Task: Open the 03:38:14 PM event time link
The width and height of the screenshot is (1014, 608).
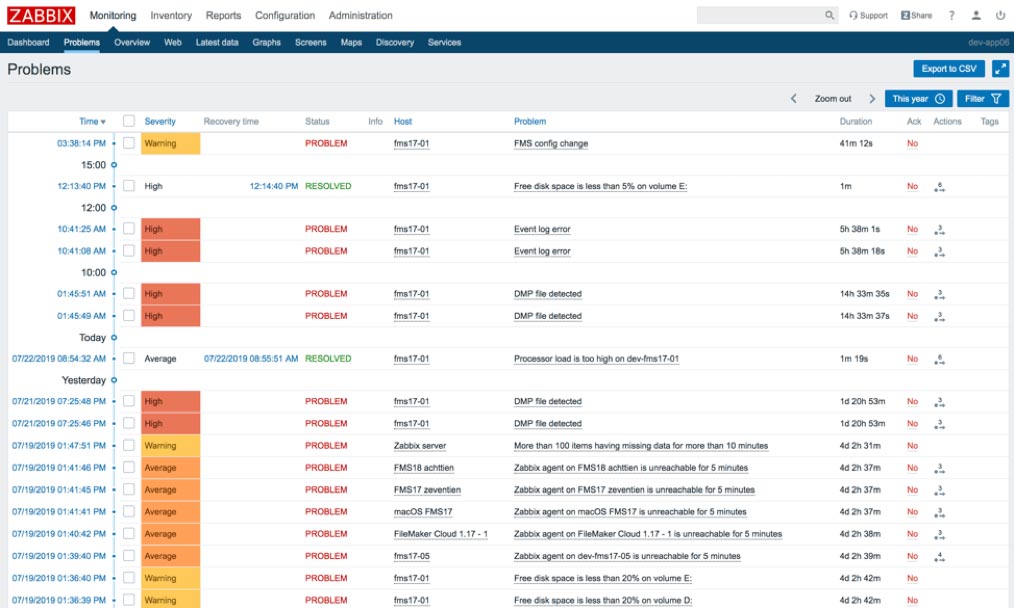Action: click(81, 143)
